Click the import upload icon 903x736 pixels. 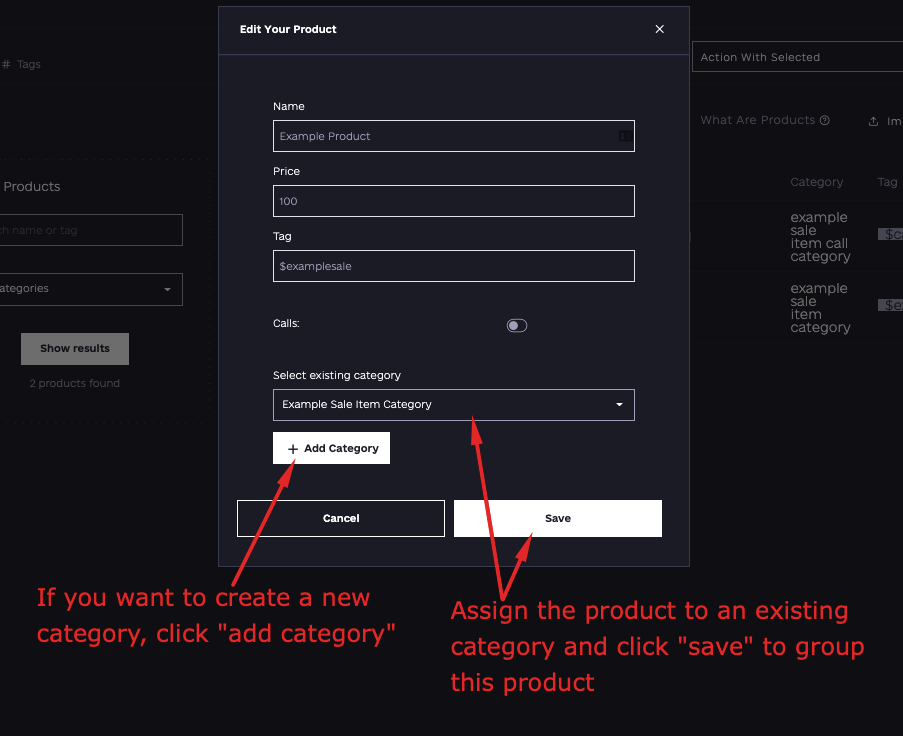click(873, 121)
